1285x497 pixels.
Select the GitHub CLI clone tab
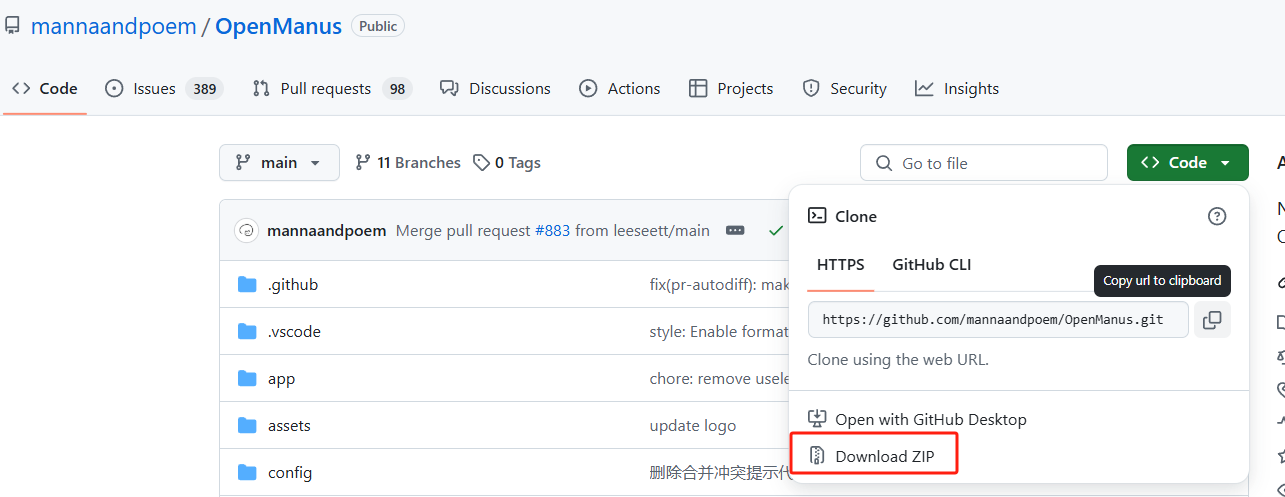click(x=932, y=265)
